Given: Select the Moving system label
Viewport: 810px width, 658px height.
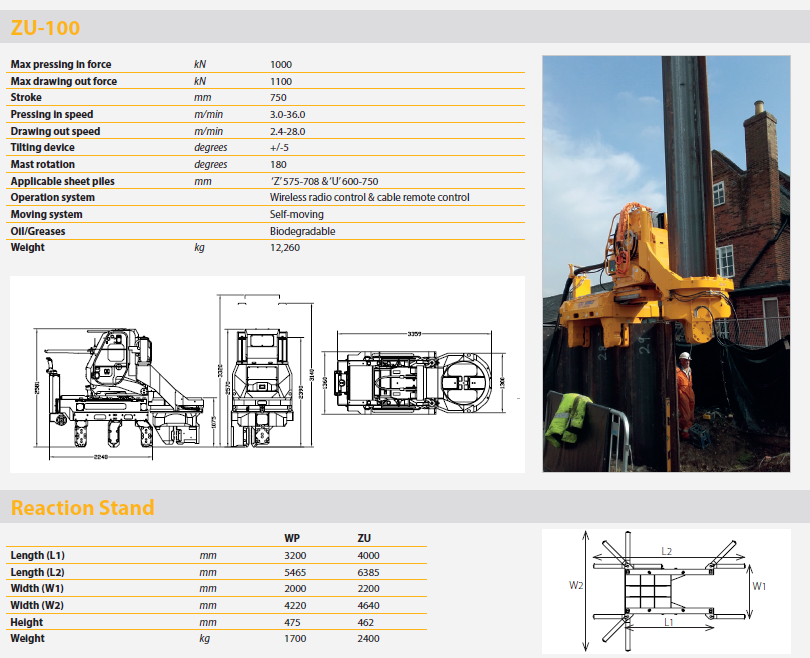Looking at the screenshot, I should (46, 214).
